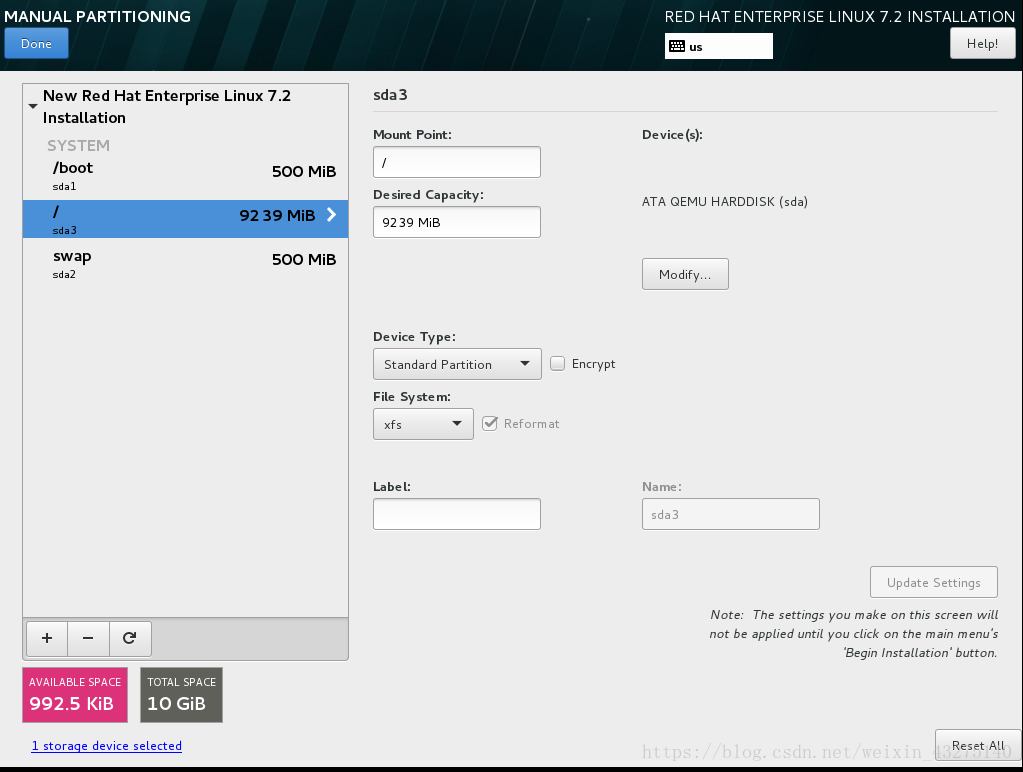Open the 1 storage device selected link

coord(107,746)
